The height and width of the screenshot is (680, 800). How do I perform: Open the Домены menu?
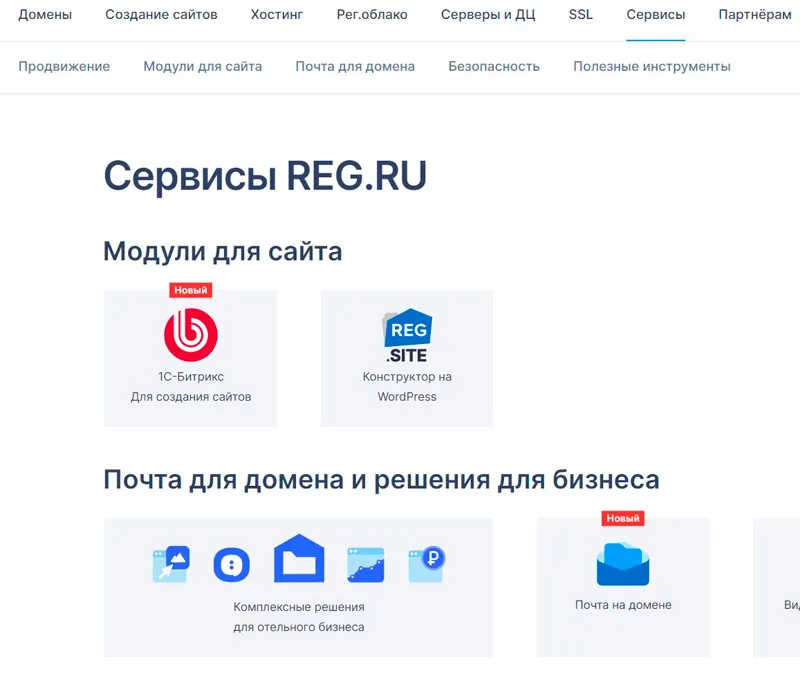tap(45, 14)
